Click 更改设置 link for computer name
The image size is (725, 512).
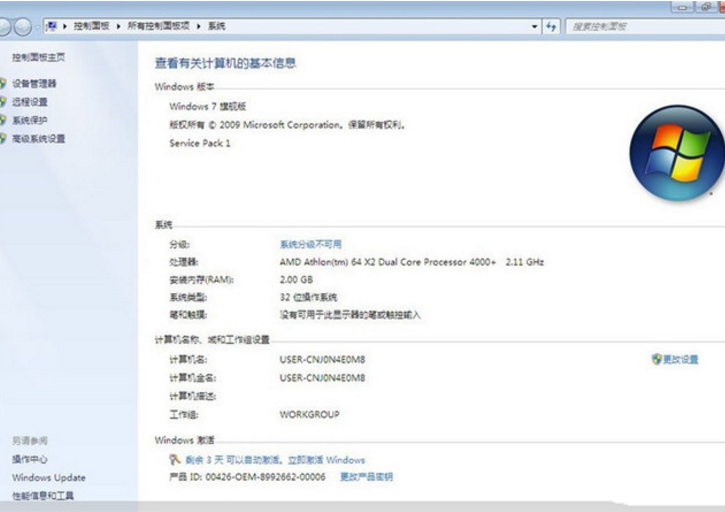coord(681,359)
